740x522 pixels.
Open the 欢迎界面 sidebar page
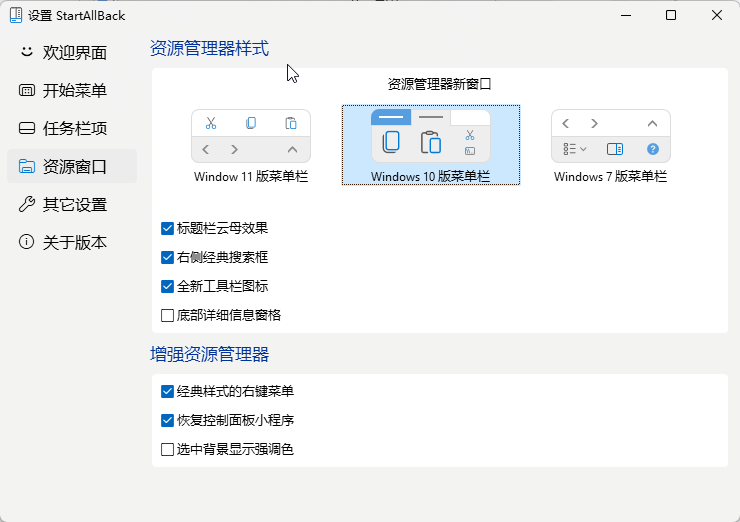[x=72, y=52]
